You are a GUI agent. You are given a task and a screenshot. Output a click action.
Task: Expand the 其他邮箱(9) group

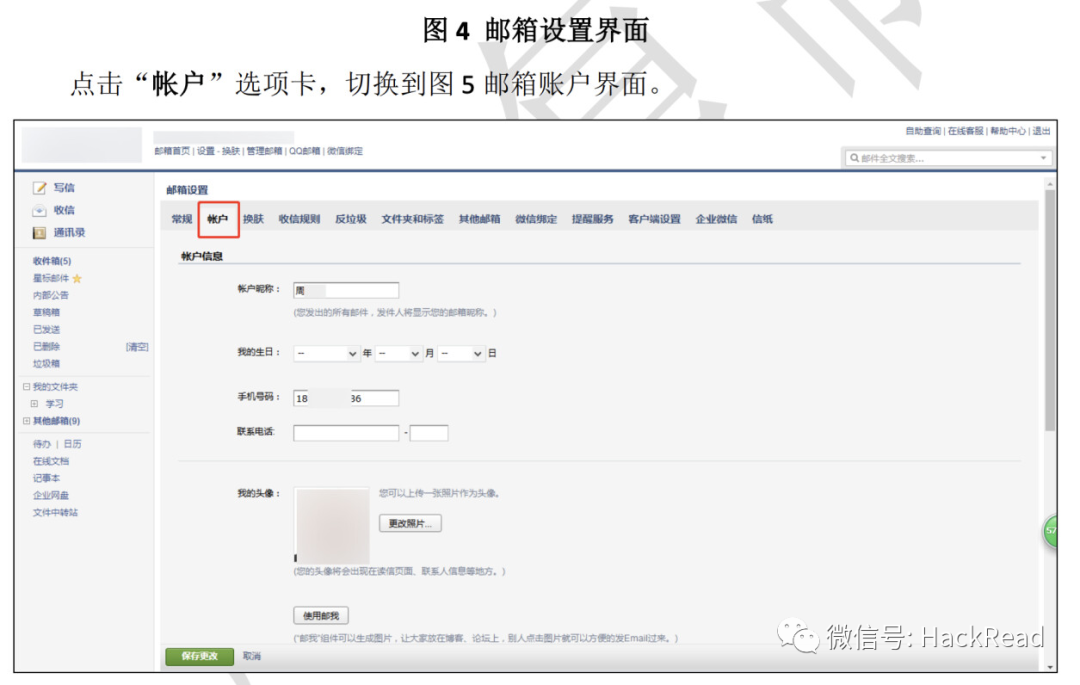[x=26, y=421]
